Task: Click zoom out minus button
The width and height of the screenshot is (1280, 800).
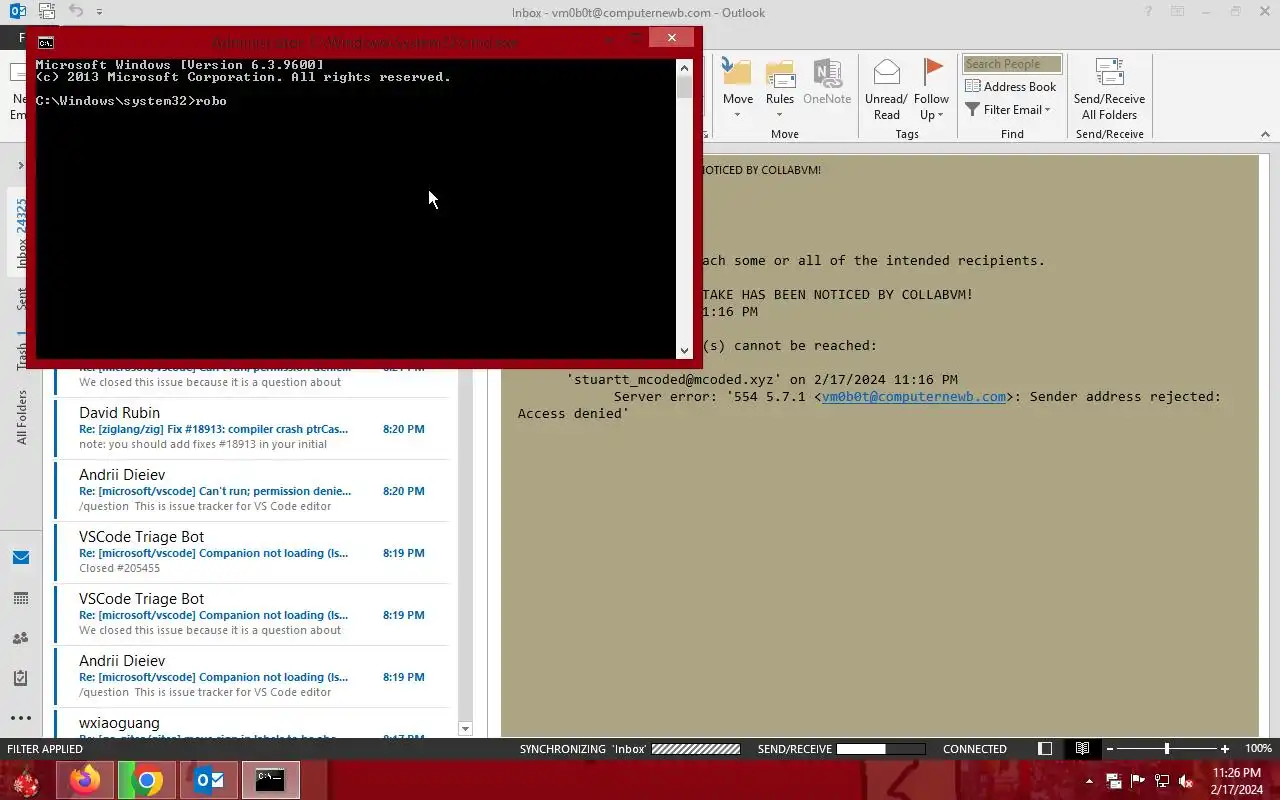Action: (x=1109, y=748)
